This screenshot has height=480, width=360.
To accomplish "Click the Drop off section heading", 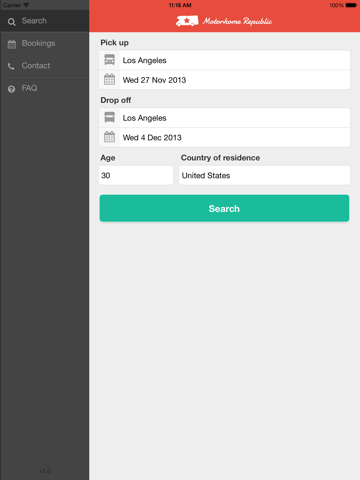I will 116,100.
